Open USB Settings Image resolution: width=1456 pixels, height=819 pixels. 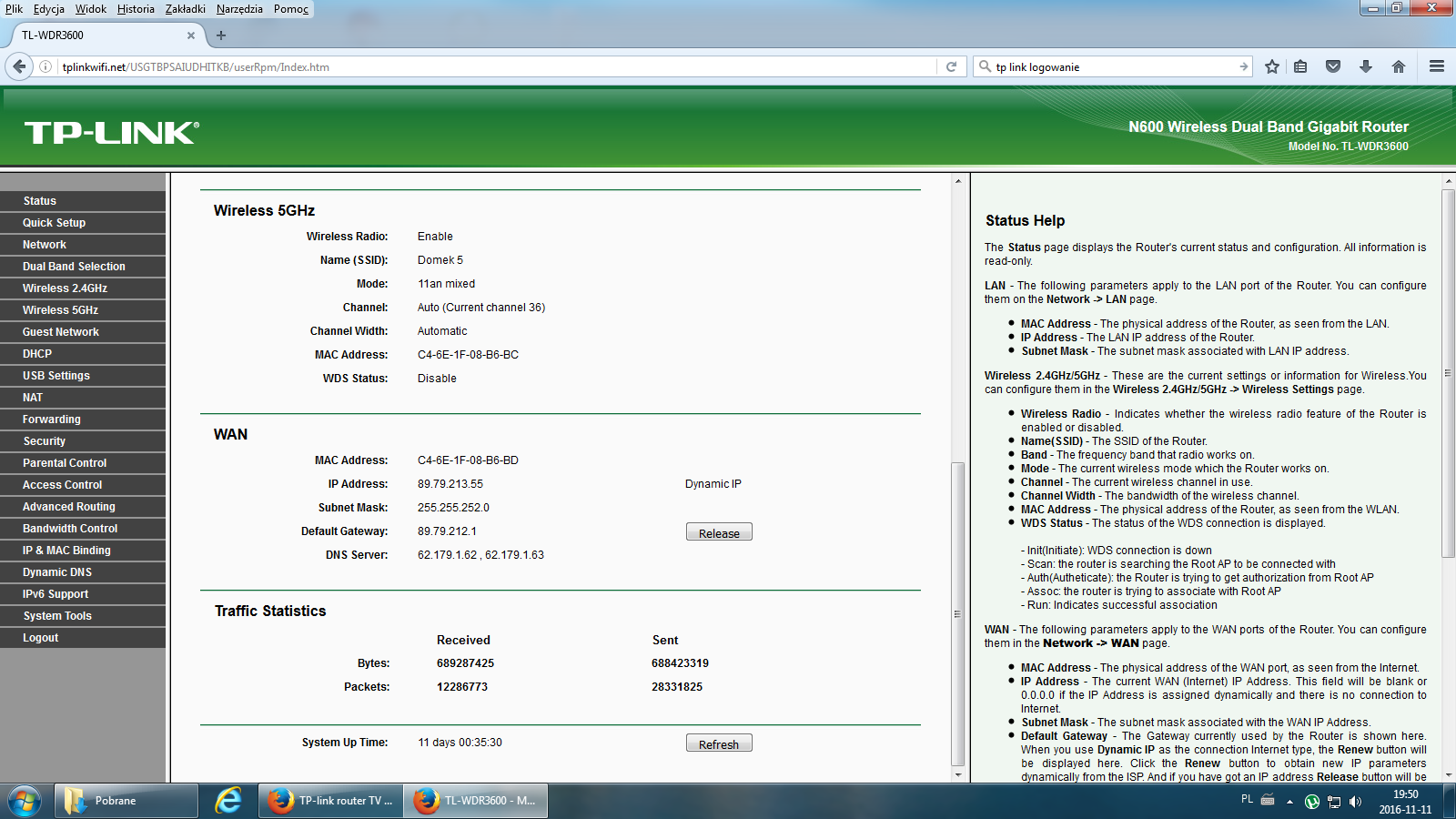(83, 376)
